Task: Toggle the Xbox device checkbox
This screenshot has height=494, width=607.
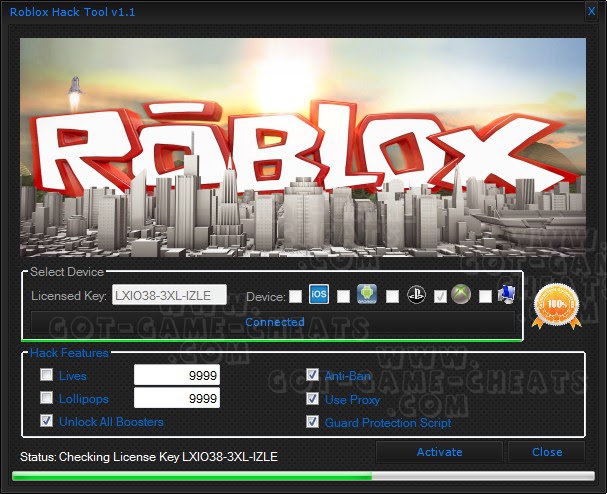Action: coord(440,297)
